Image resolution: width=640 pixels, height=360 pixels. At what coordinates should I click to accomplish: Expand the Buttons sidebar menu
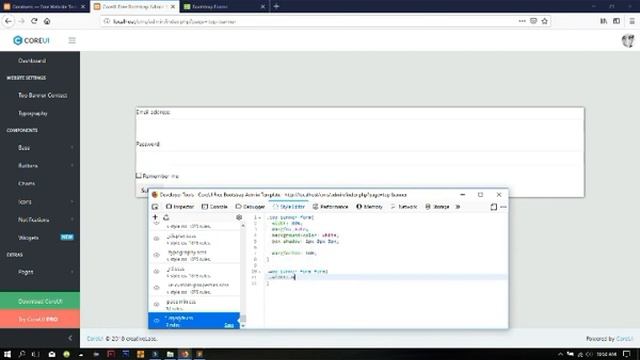click(x=40, y=166)
